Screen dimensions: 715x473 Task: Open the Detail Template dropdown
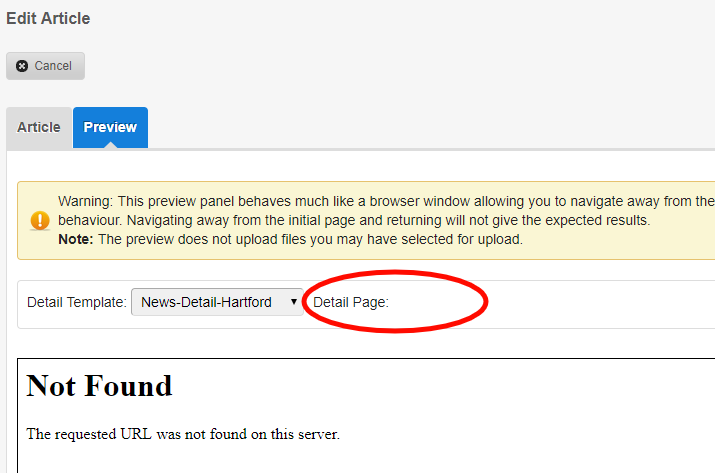pyautogui.click(x=217, y=302)
